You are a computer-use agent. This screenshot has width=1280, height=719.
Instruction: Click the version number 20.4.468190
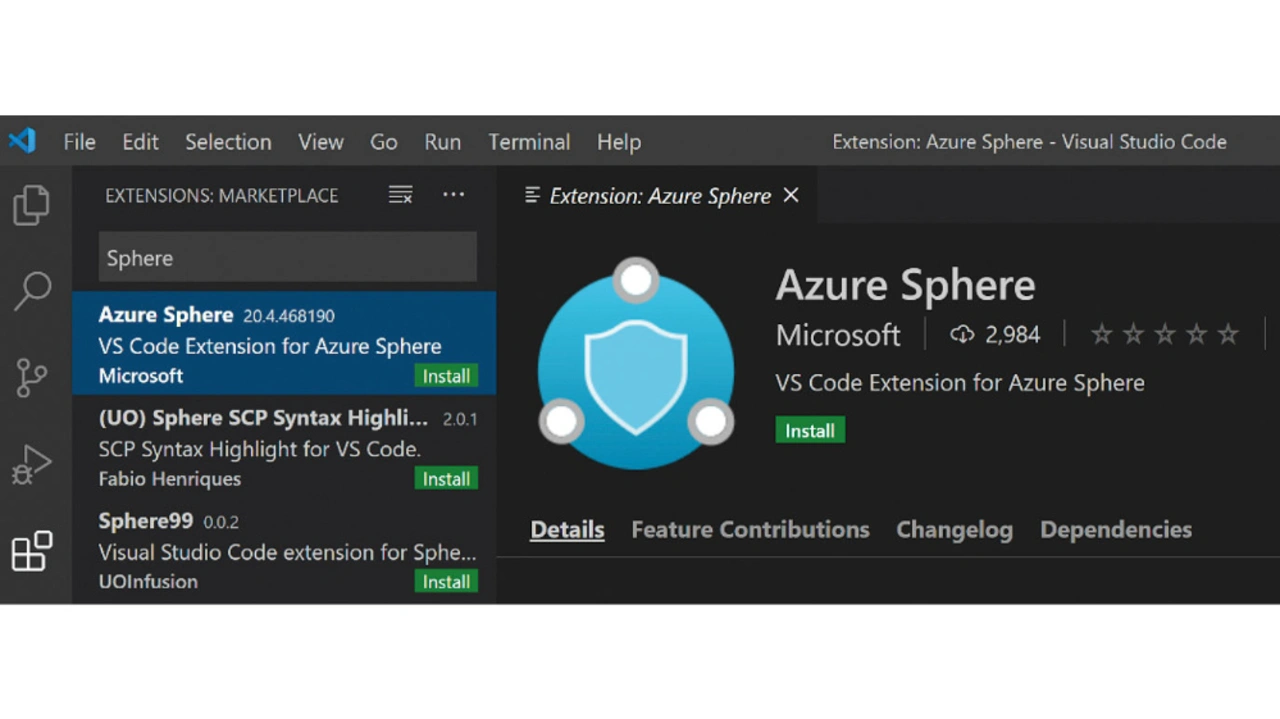[289, 316]
